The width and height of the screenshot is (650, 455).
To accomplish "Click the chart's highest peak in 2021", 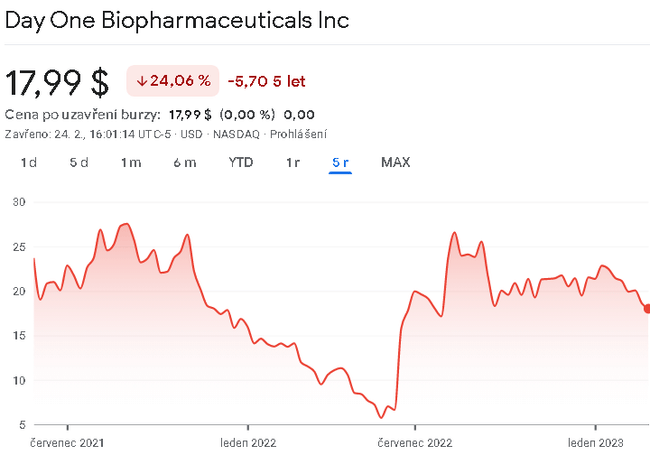I will (x=126, y=224).
